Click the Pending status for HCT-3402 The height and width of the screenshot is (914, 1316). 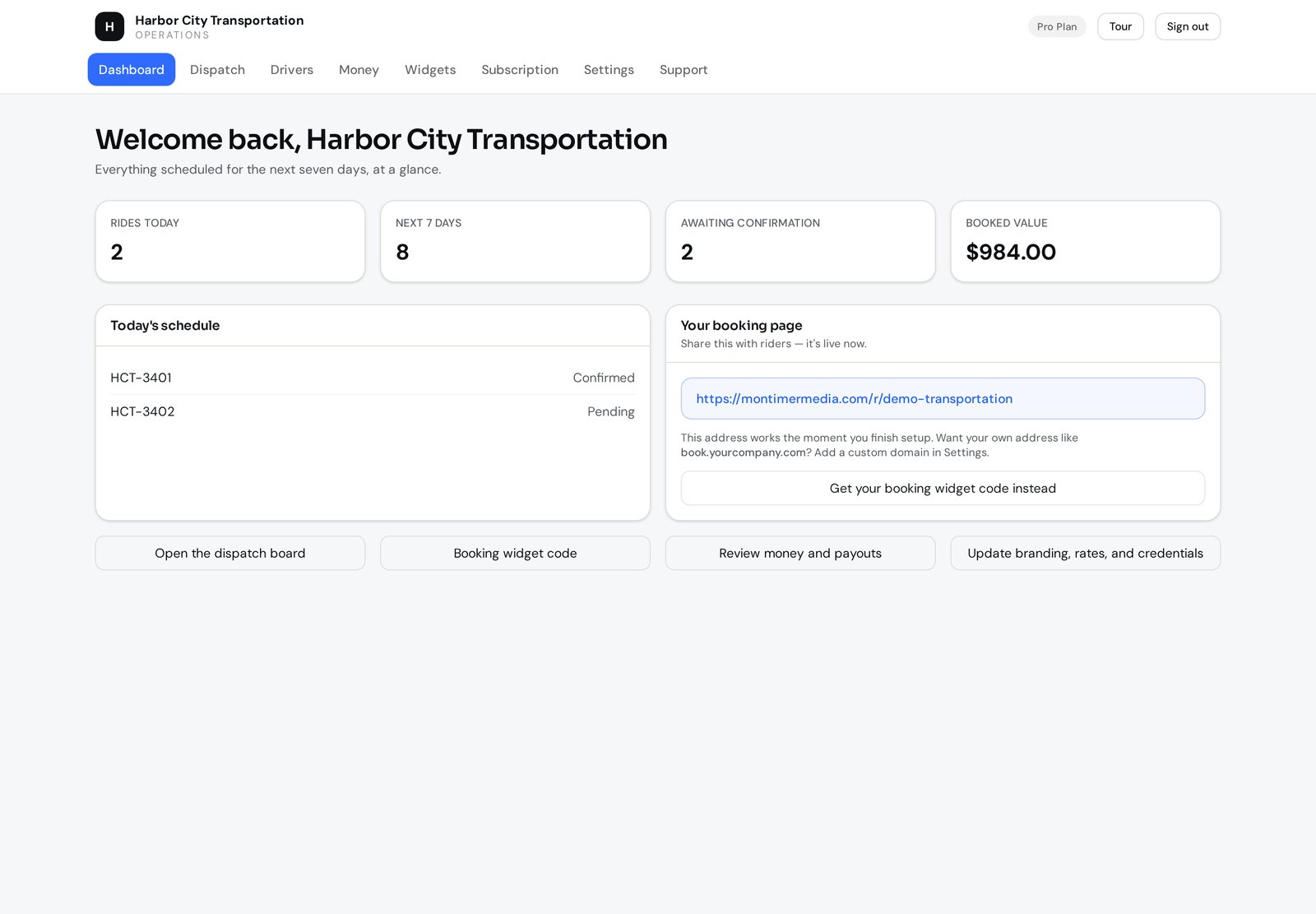[x=610, y=411]
